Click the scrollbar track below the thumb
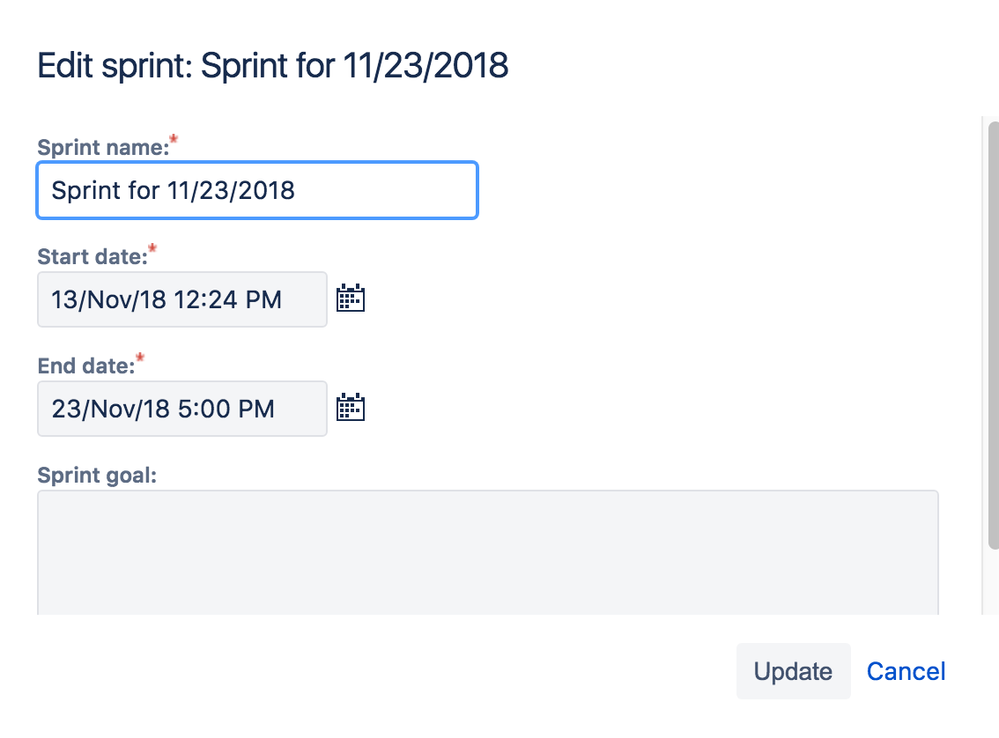The height and width of the screenshot is (738, 999). click(993, 581)
